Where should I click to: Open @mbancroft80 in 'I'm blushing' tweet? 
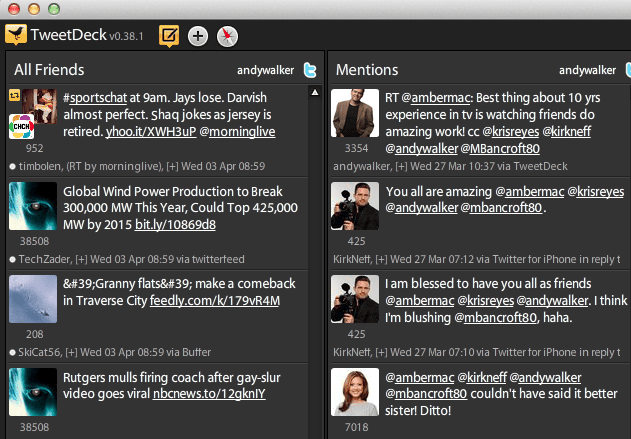(496, 317)
